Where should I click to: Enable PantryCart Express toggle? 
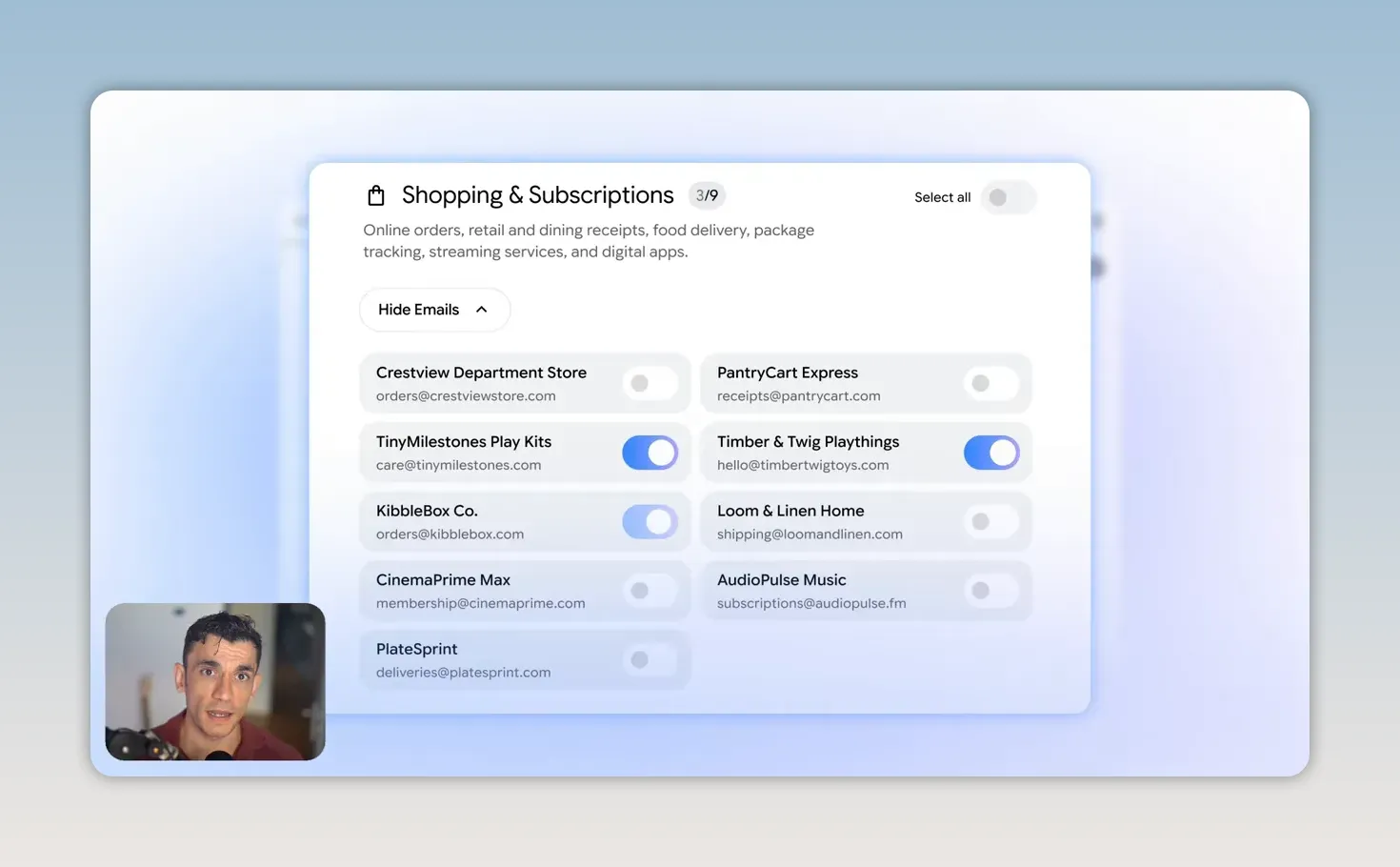click(991, 383)
